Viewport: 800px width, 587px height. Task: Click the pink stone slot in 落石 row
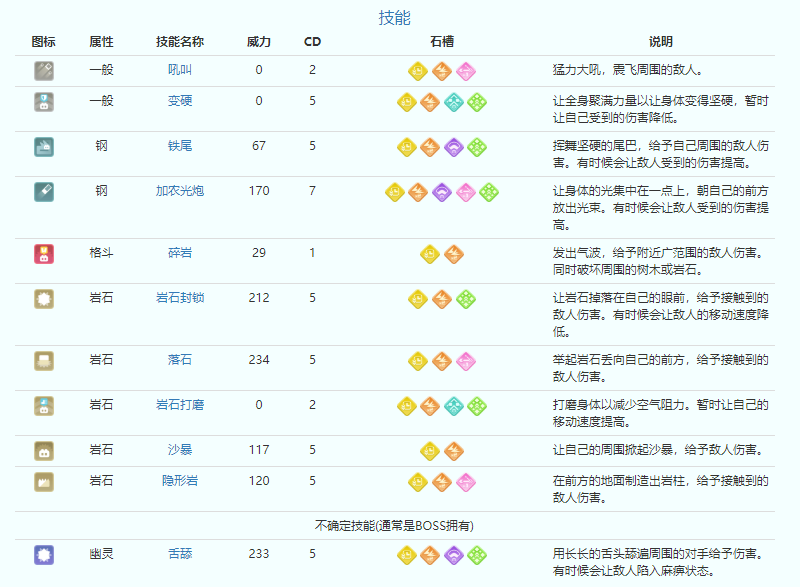(x=466, y=361)
